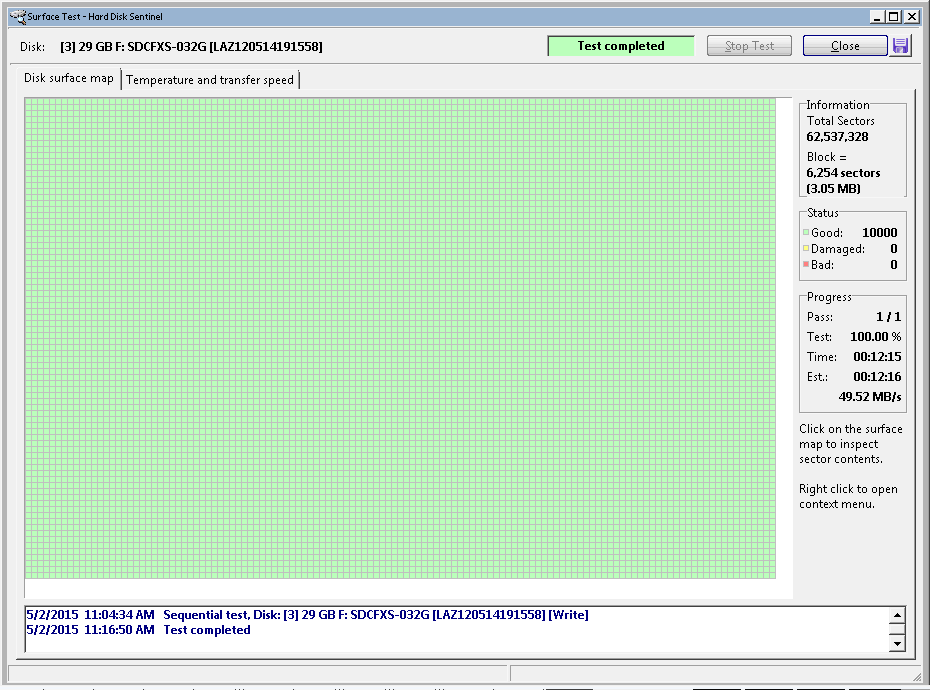Click the 49.52 MB/s transfer speed value

[869, 397]
